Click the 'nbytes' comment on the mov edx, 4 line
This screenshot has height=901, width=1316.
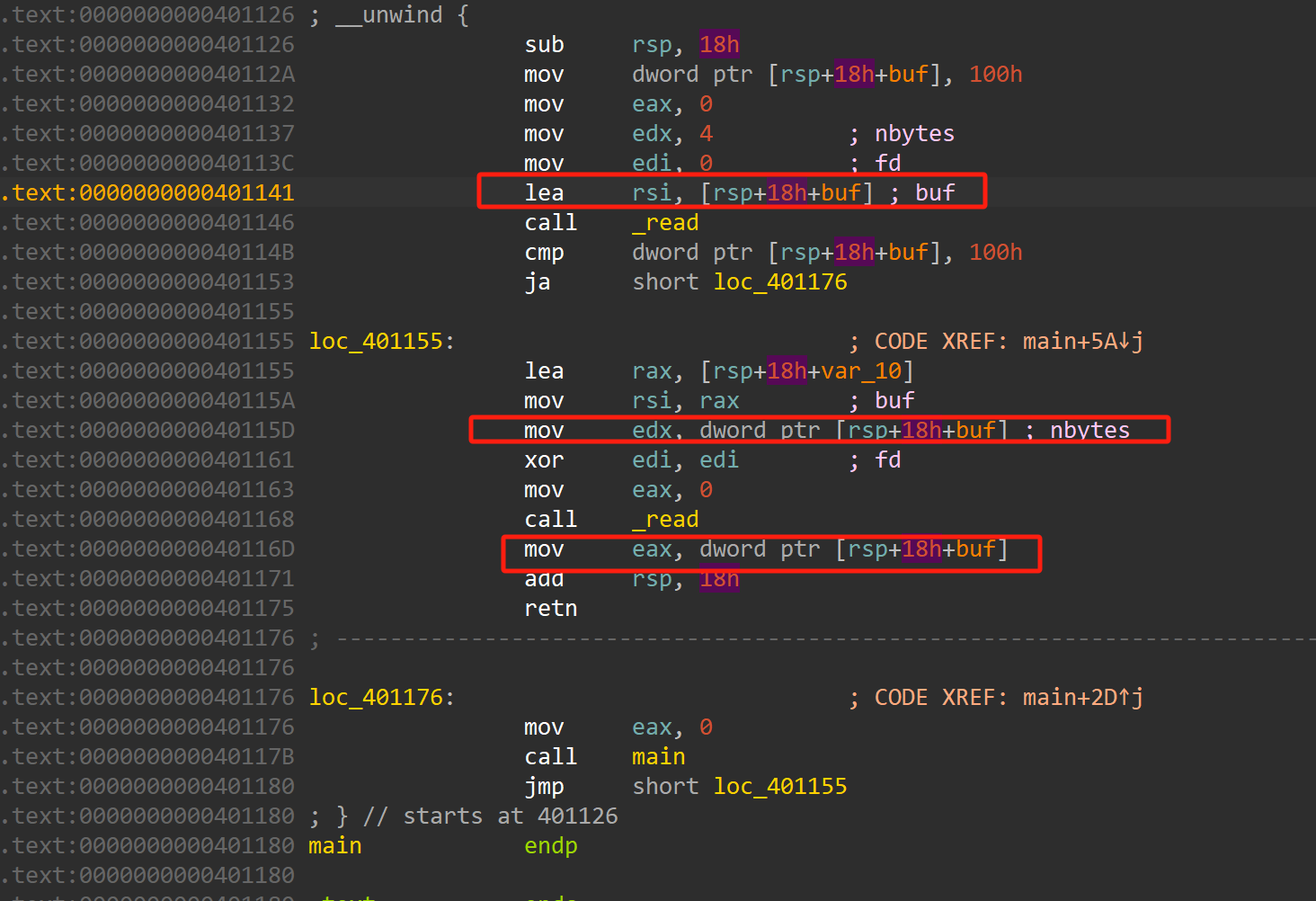click(915, 133)
